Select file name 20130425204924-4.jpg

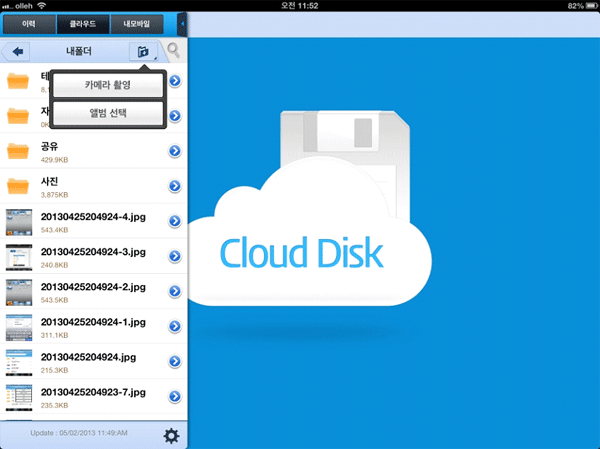click(x=93, y=217)
